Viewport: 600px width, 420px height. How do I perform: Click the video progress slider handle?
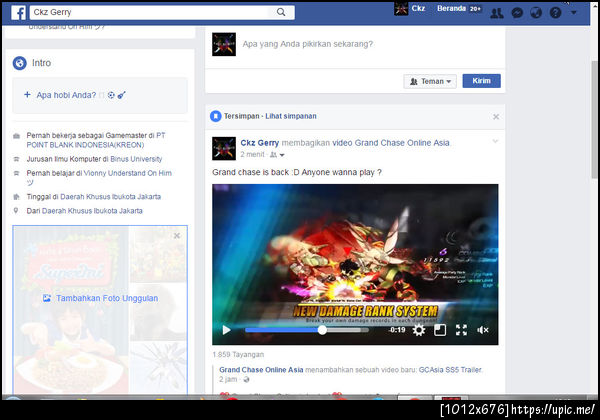coord(322,330)
